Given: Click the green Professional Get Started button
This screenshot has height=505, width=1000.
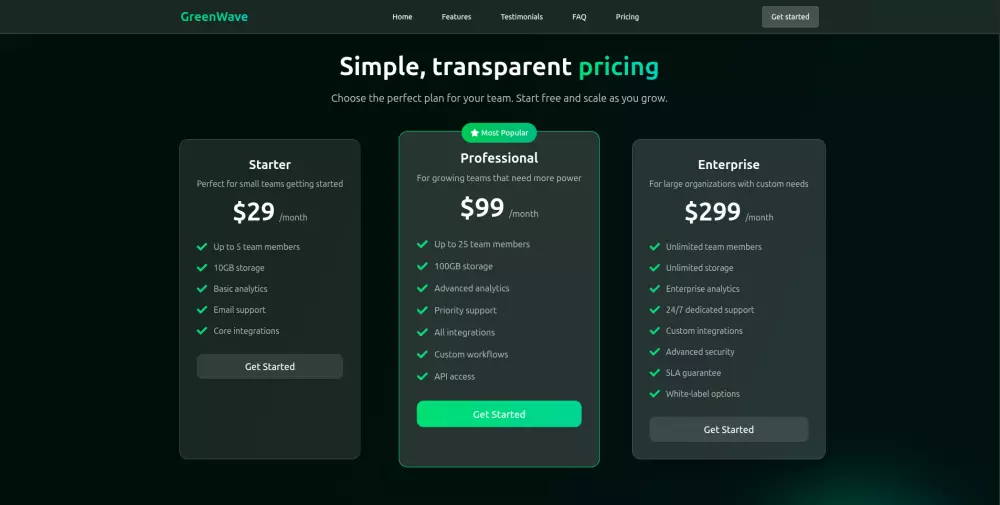Looking at the screenshot, I should [x=499, y=414].
